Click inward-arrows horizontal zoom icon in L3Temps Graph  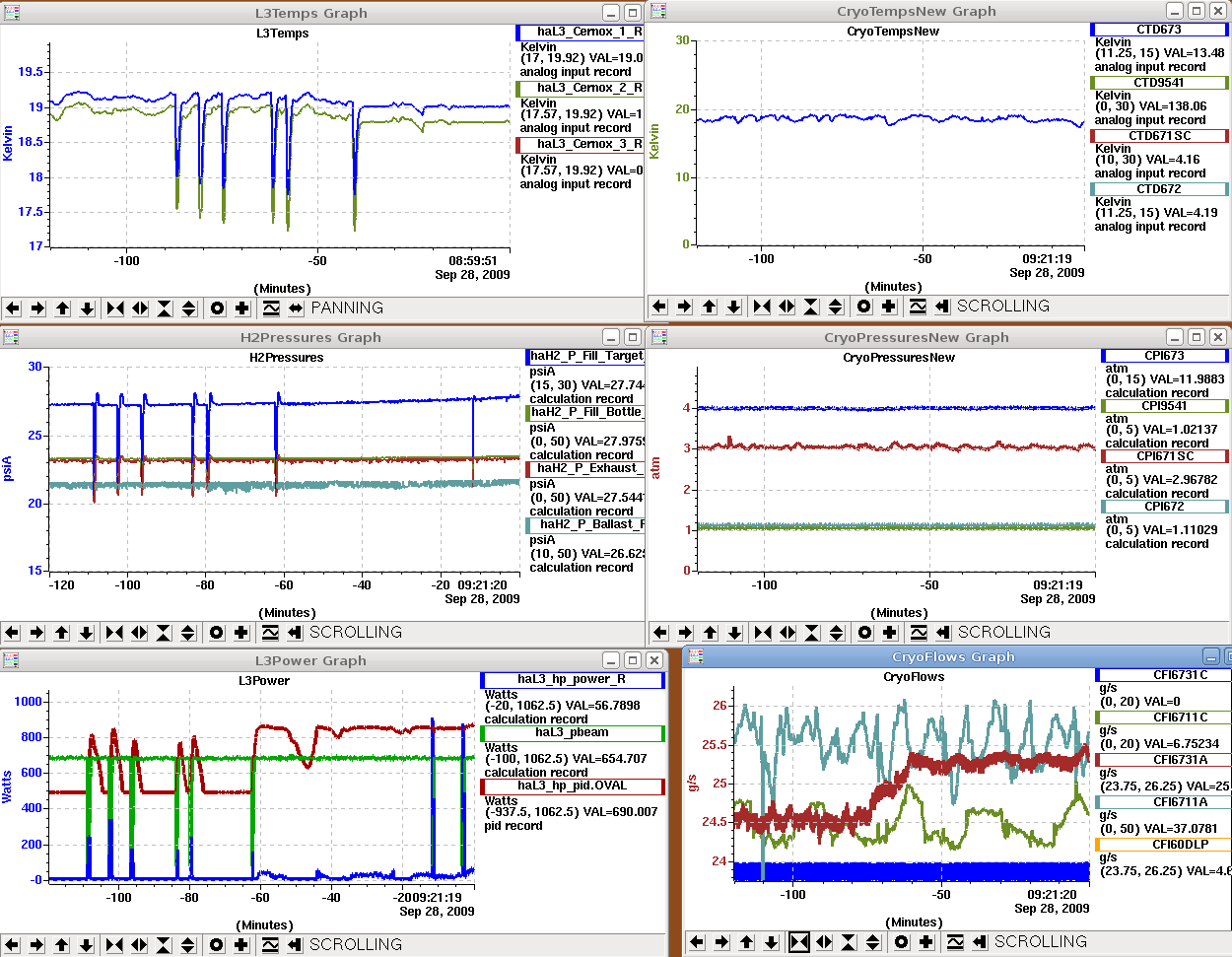tap(115, 308)
